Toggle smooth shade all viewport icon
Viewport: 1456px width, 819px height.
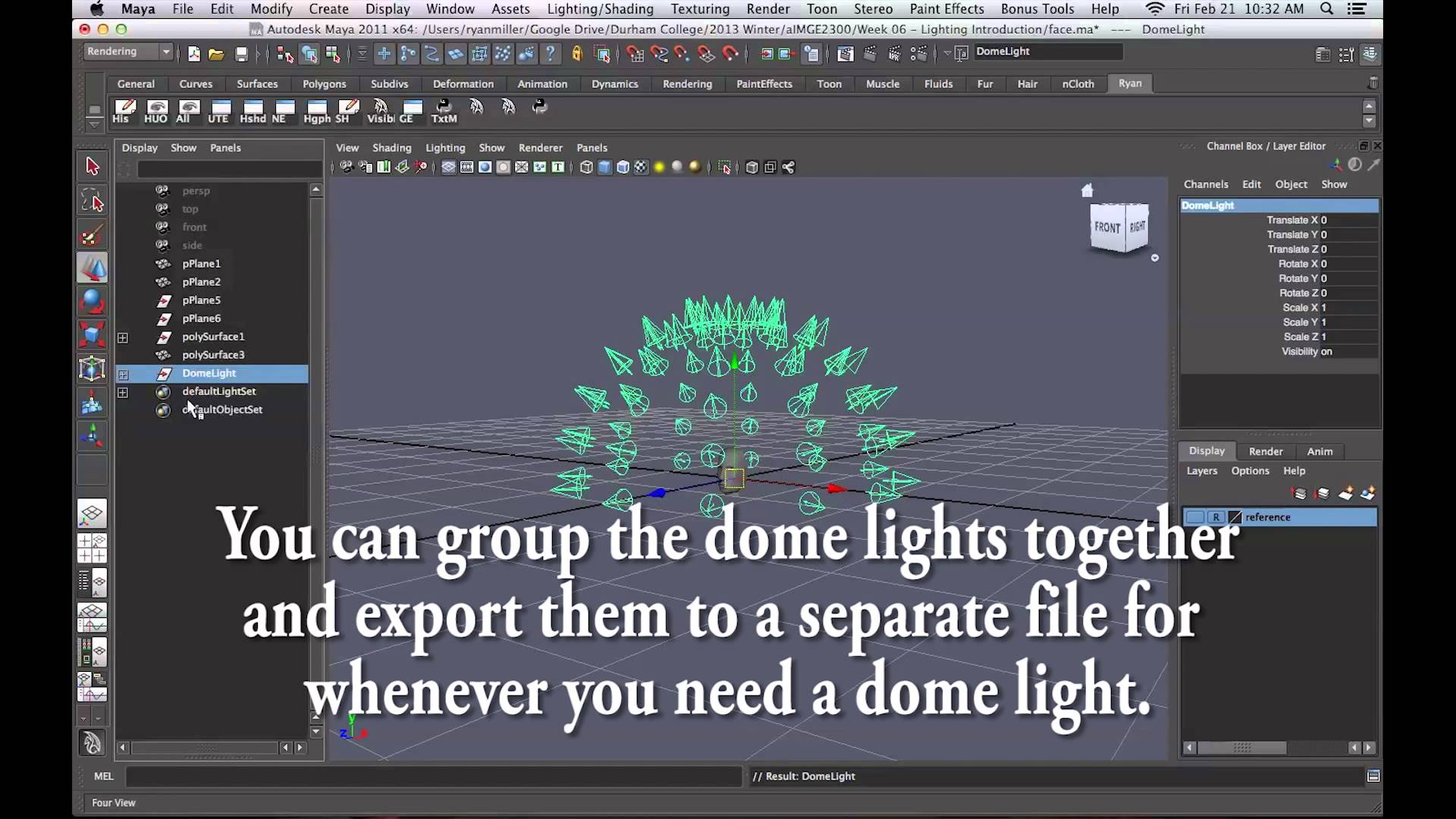[x=604, y=168]
